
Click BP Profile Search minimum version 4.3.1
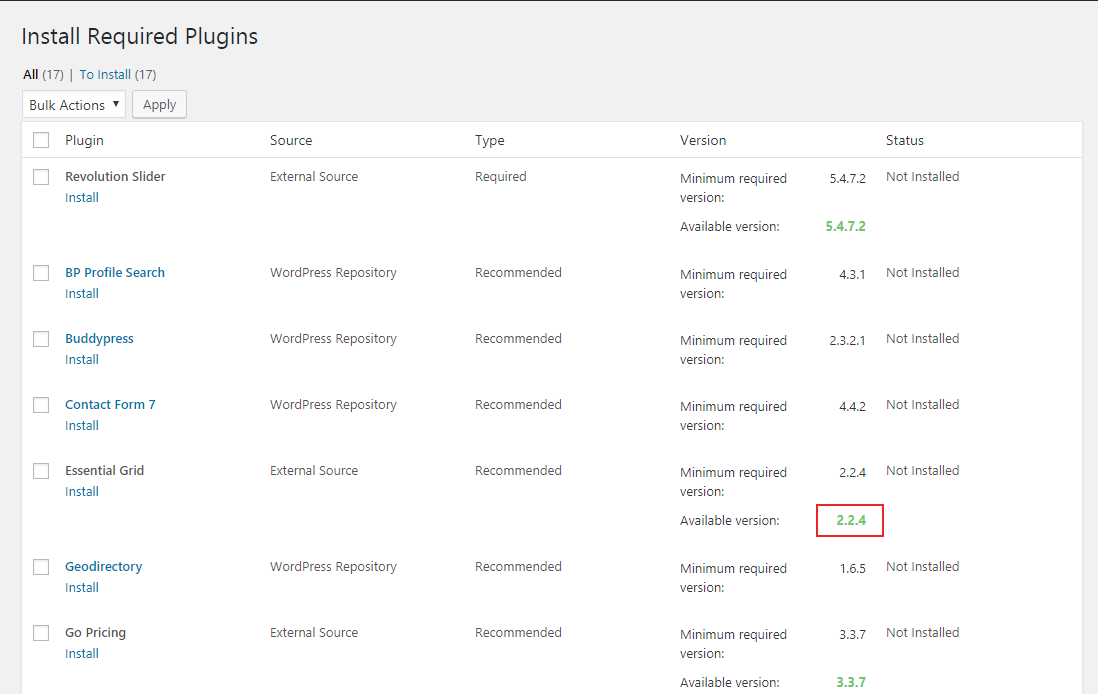(852, 275)
